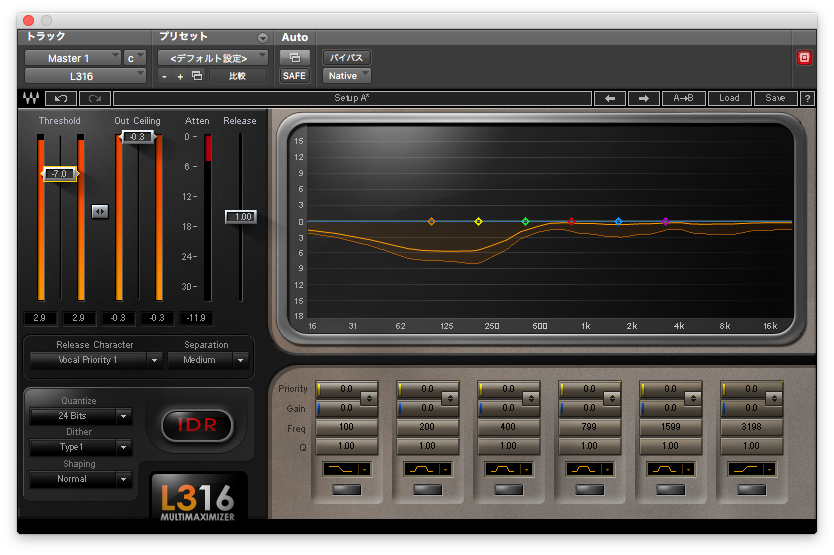The image size is (834, 555).
Task: Toggle the on/off button under 200 band
Action: (x=428, y=490)
